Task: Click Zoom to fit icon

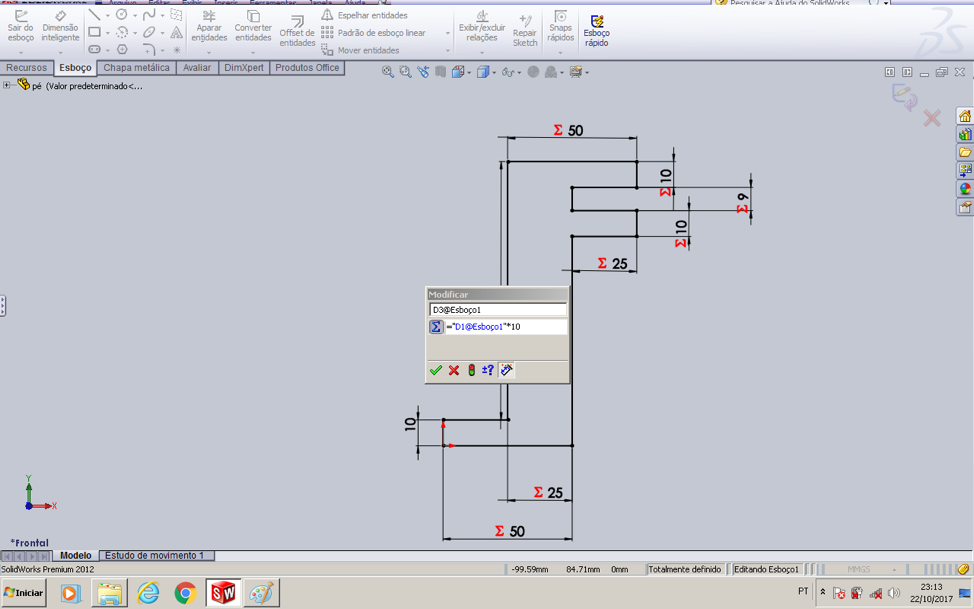Action: click(x=388, y=72)
